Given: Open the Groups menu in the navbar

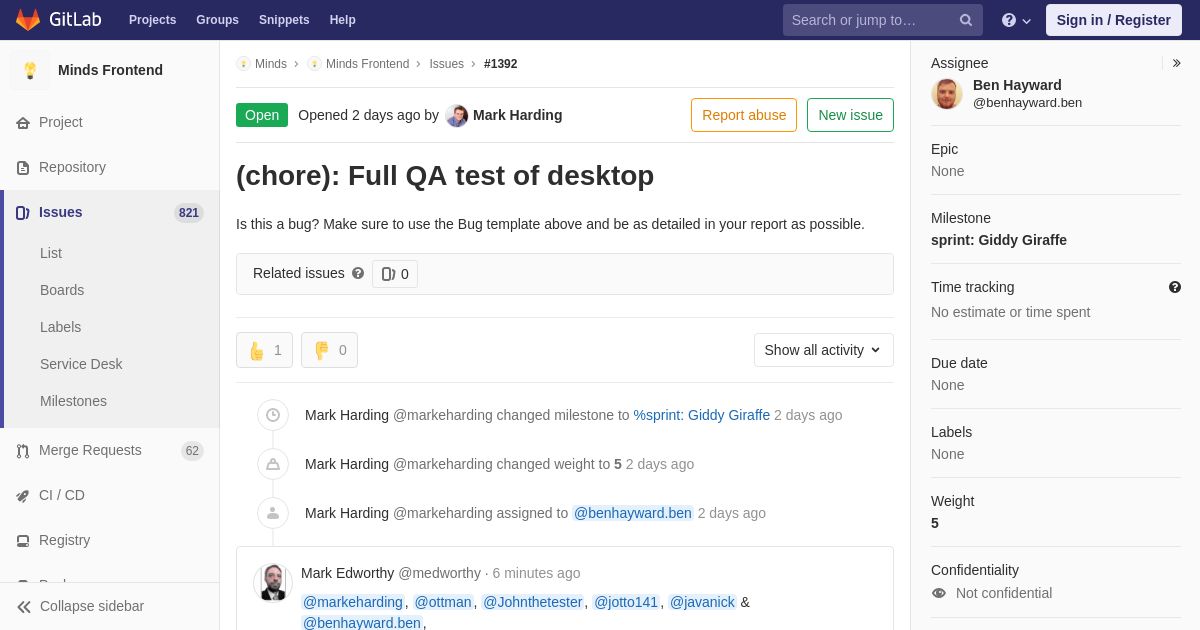Looking at the screenshot, I should [x=217, y=20].
